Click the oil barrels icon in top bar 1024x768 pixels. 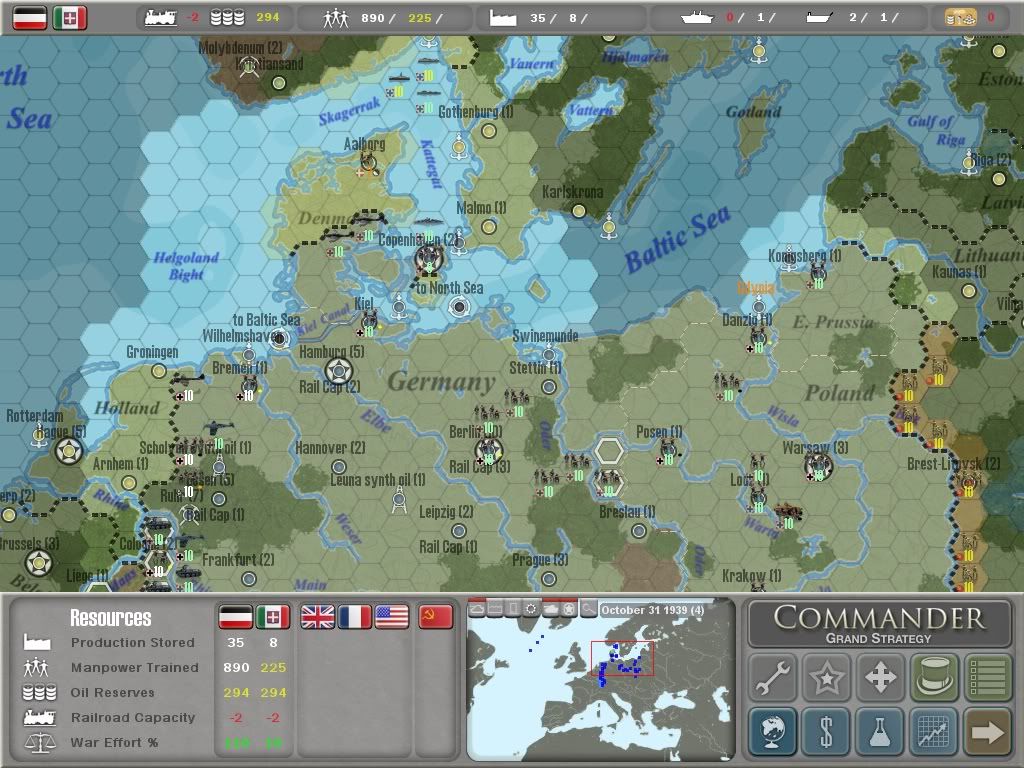tap(227, 18)
